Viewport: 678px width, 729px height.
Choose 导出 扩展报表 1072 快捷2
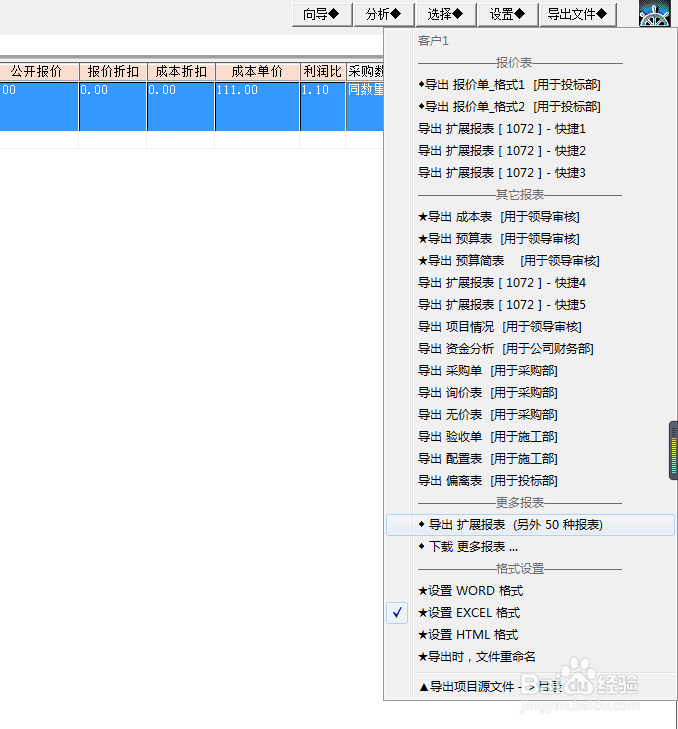(x=530, y=151)
